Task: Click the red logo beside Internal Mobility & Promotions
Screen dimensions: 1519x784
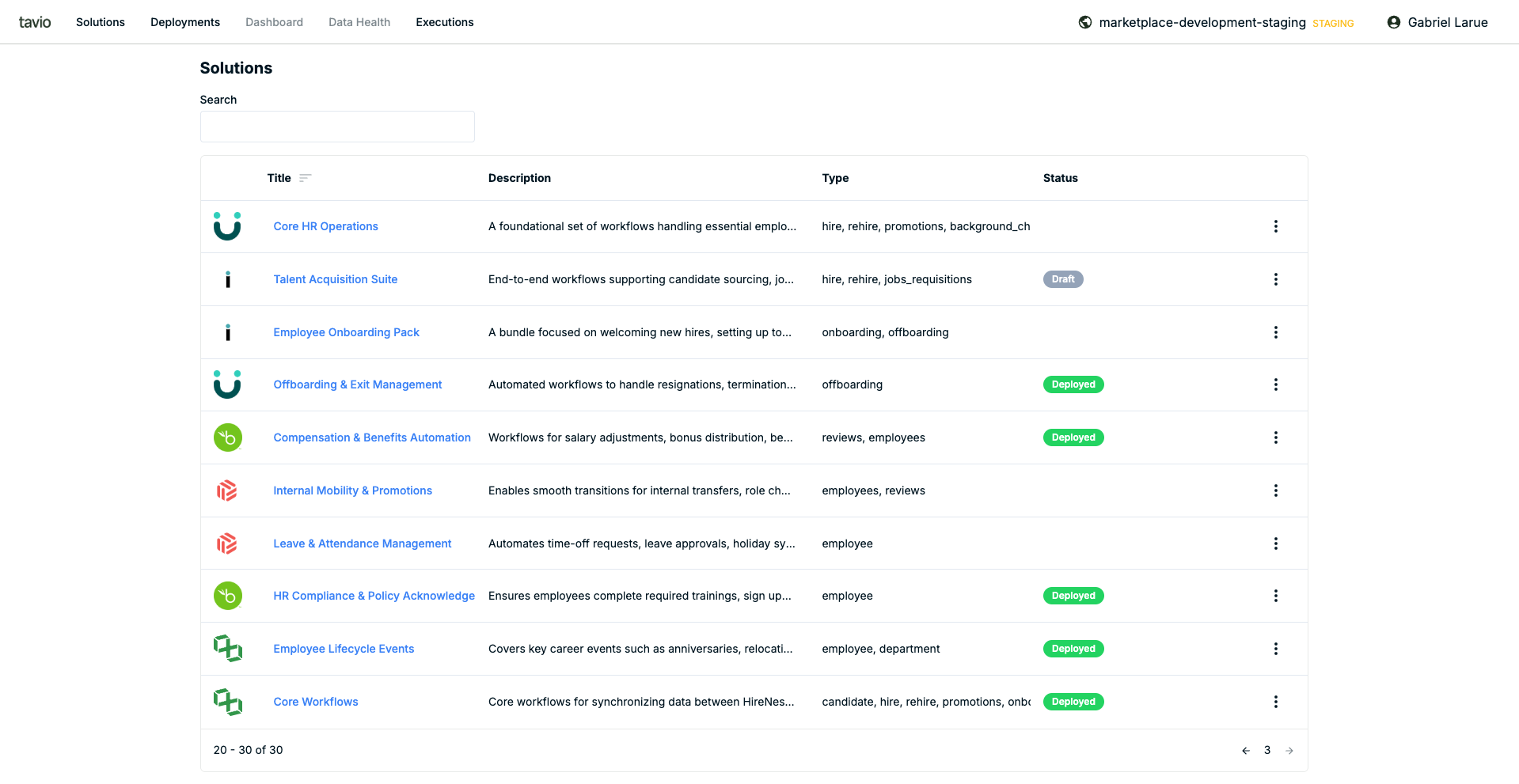Action: tap(227, 490)
